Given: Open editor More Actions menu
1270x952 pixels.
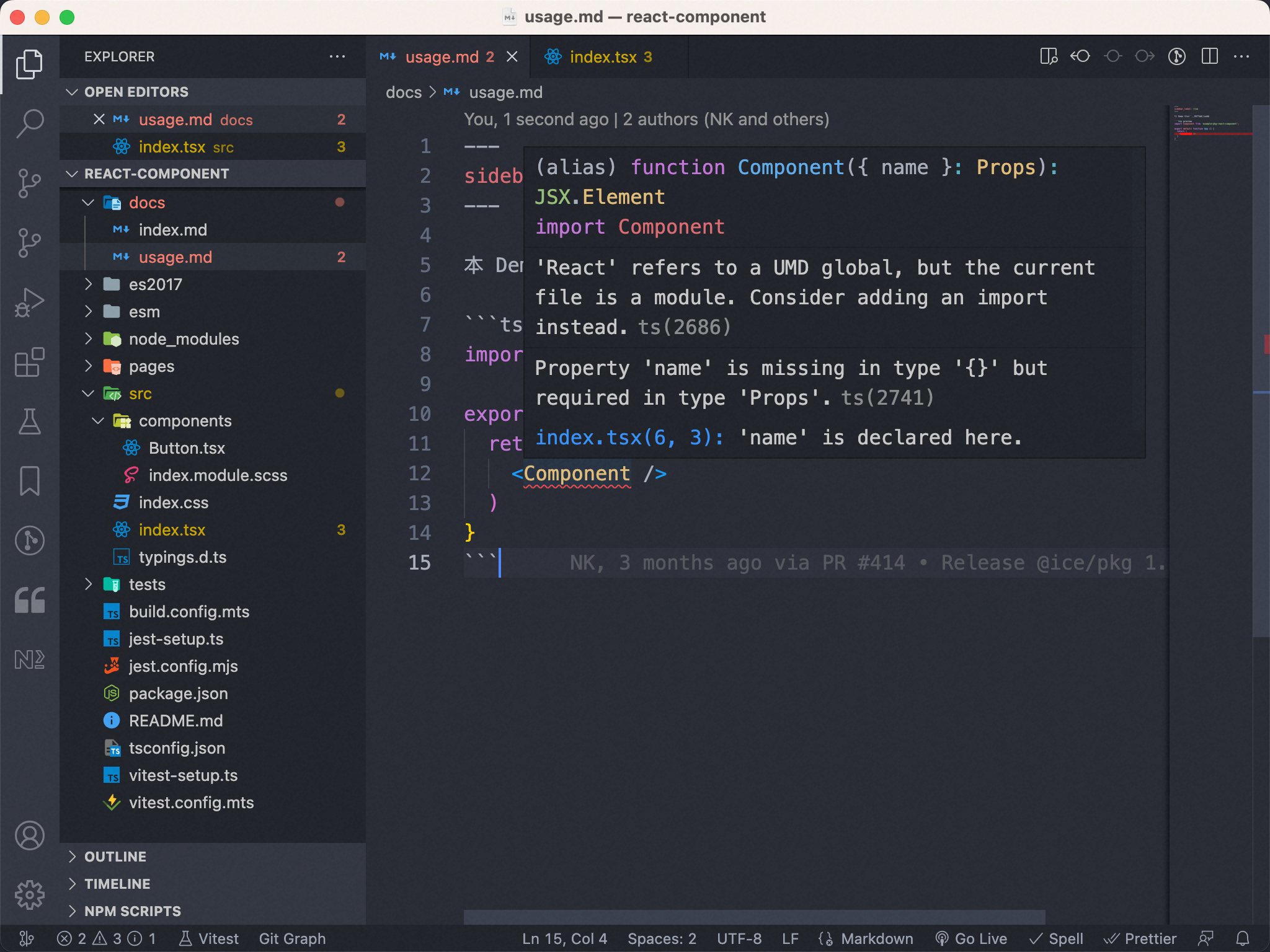Looking at the screenshot, I should click(1241, 56).
